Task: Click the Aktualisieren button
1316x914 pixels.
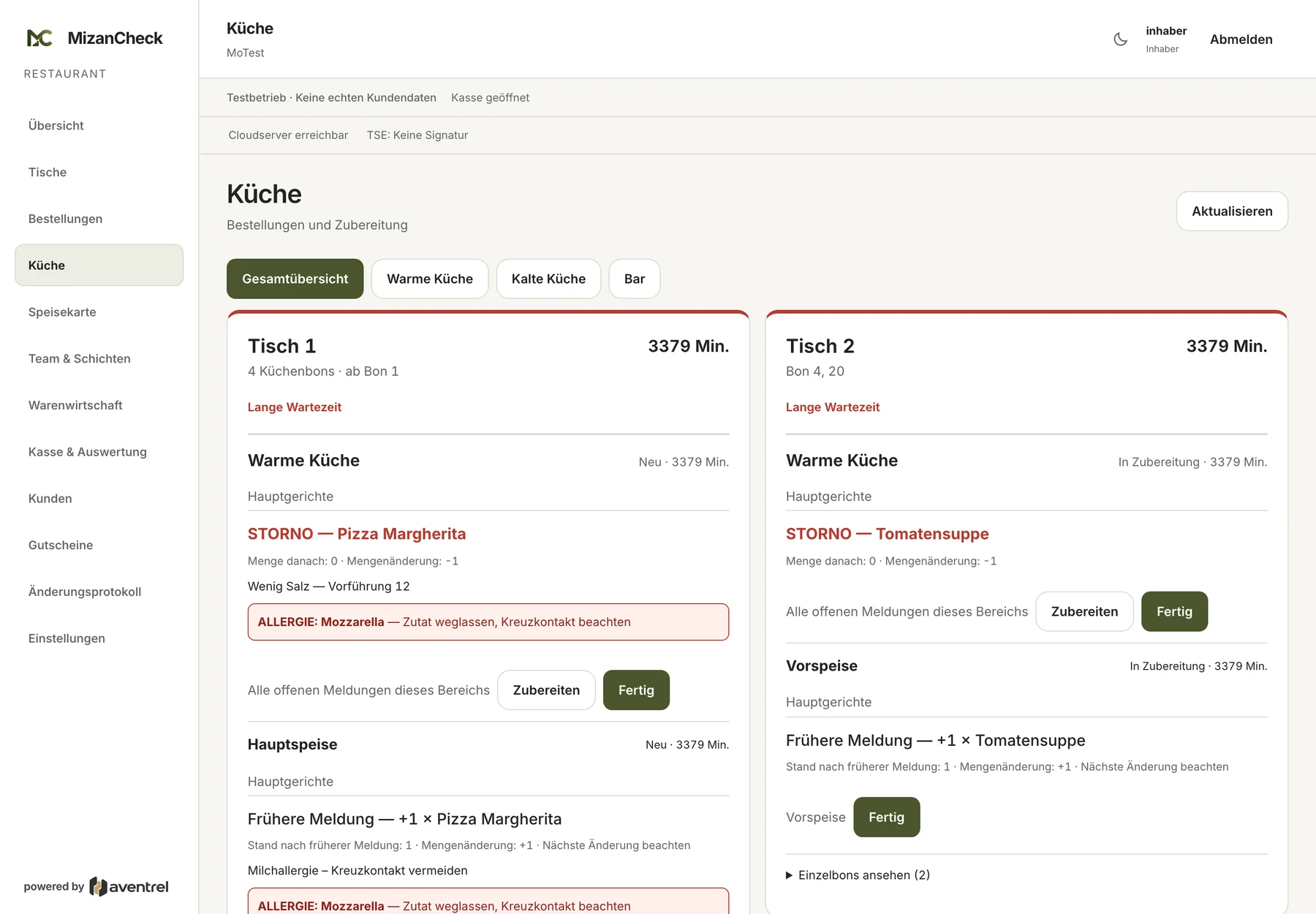Action: tap(1232, 211)
